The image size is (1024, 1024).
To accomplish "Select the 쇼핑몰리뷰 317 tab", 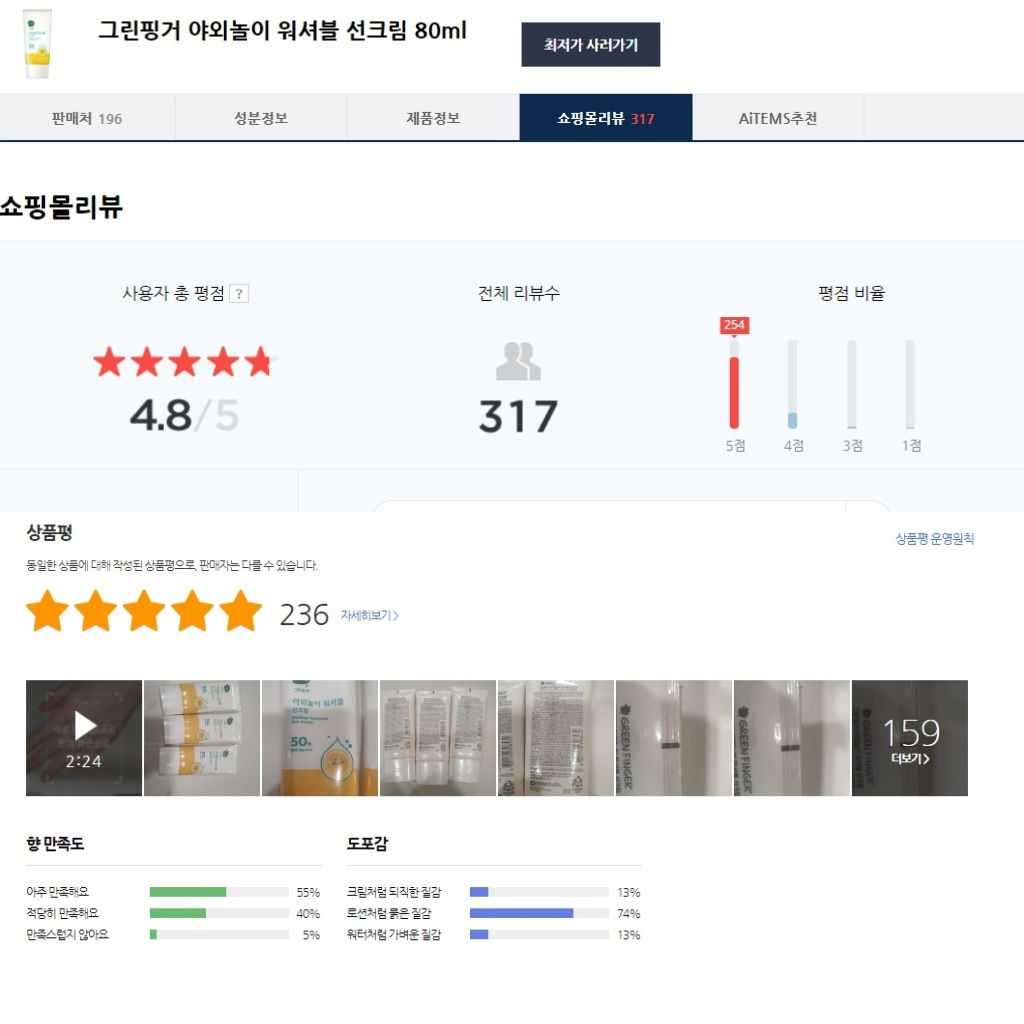I will (605, 118).
